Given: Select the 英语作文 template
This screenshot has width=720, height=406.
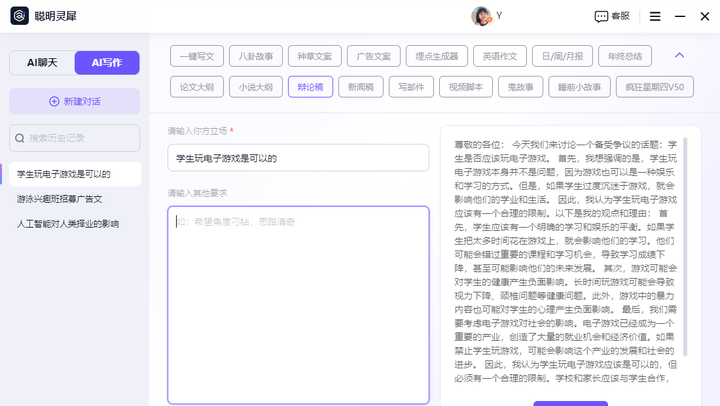Looking at the screenshot, I should [x=500, y=56].
